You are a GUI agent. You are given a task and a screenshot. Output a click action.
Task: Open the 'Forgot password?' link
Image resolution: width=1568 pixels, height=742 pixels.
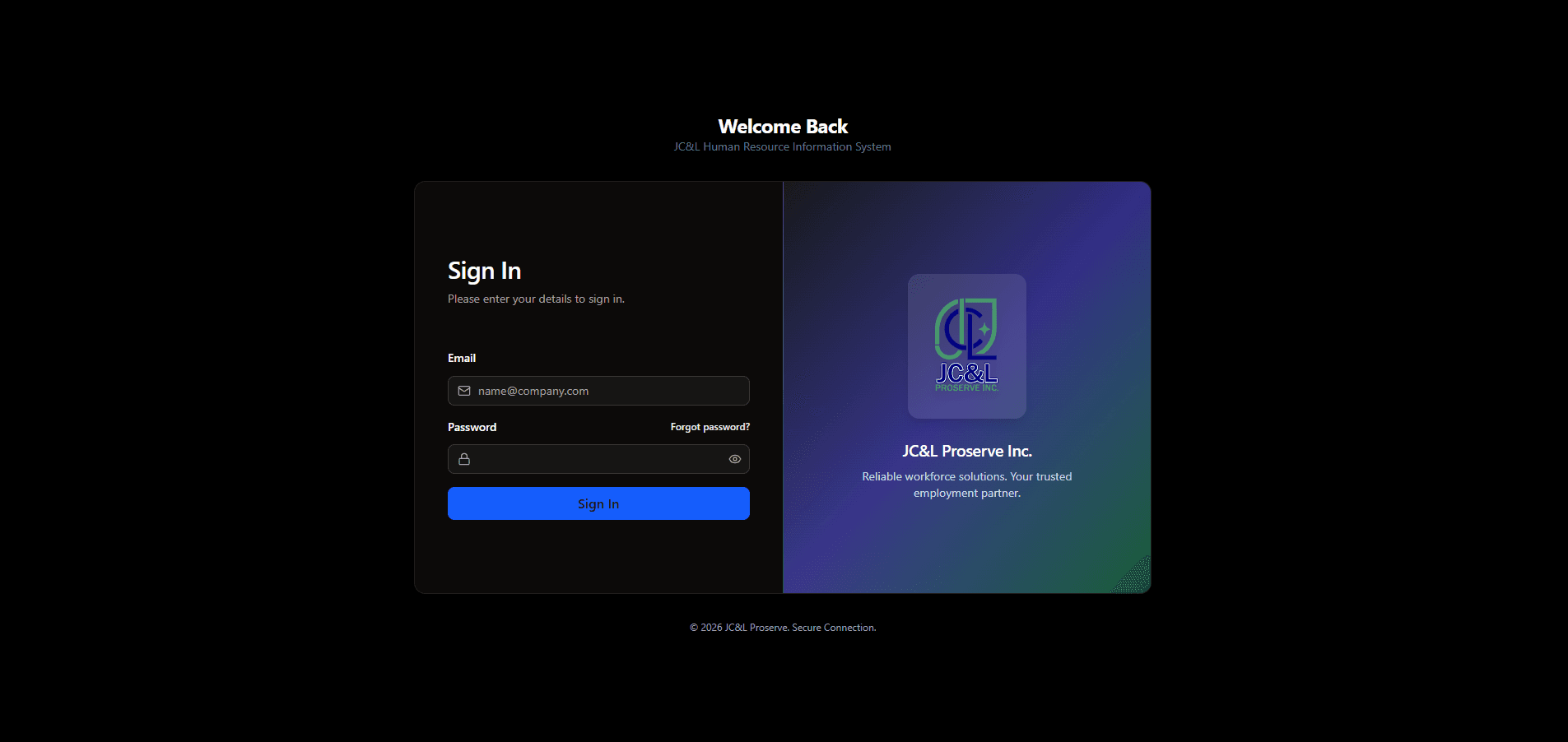pos(710,427)
